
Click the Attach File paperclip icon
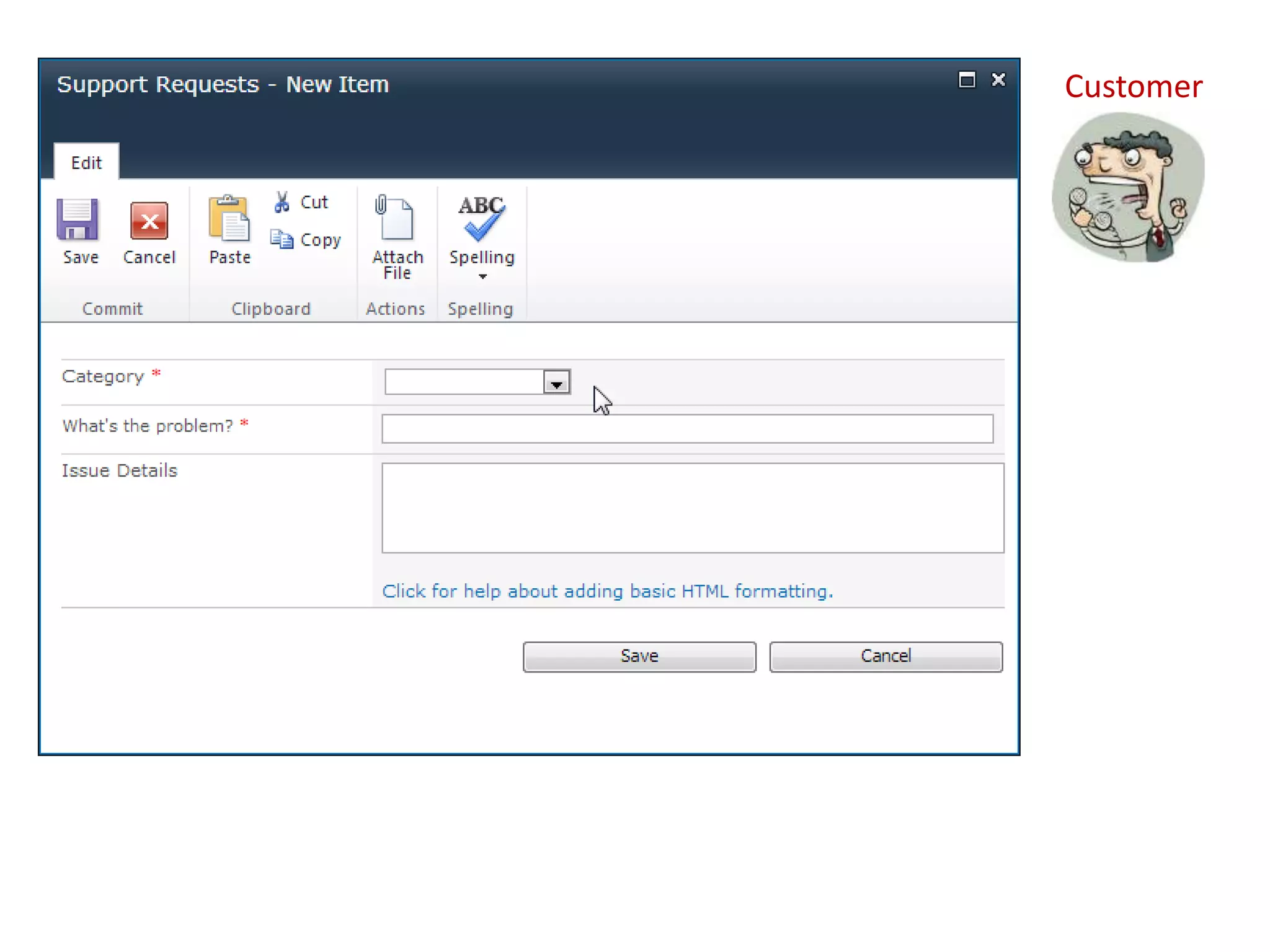(x=394, y=216)
